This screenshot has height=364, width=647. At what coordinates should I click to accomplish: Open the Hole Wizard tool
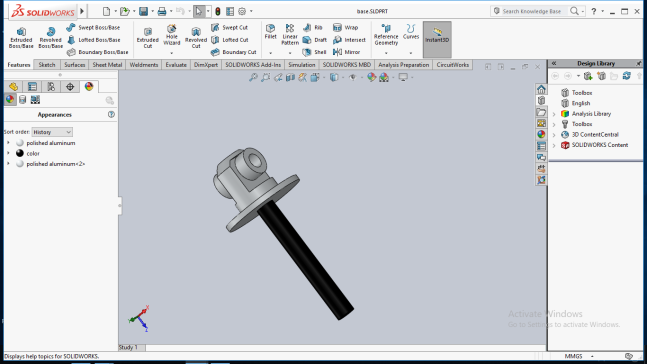[172, 35]
